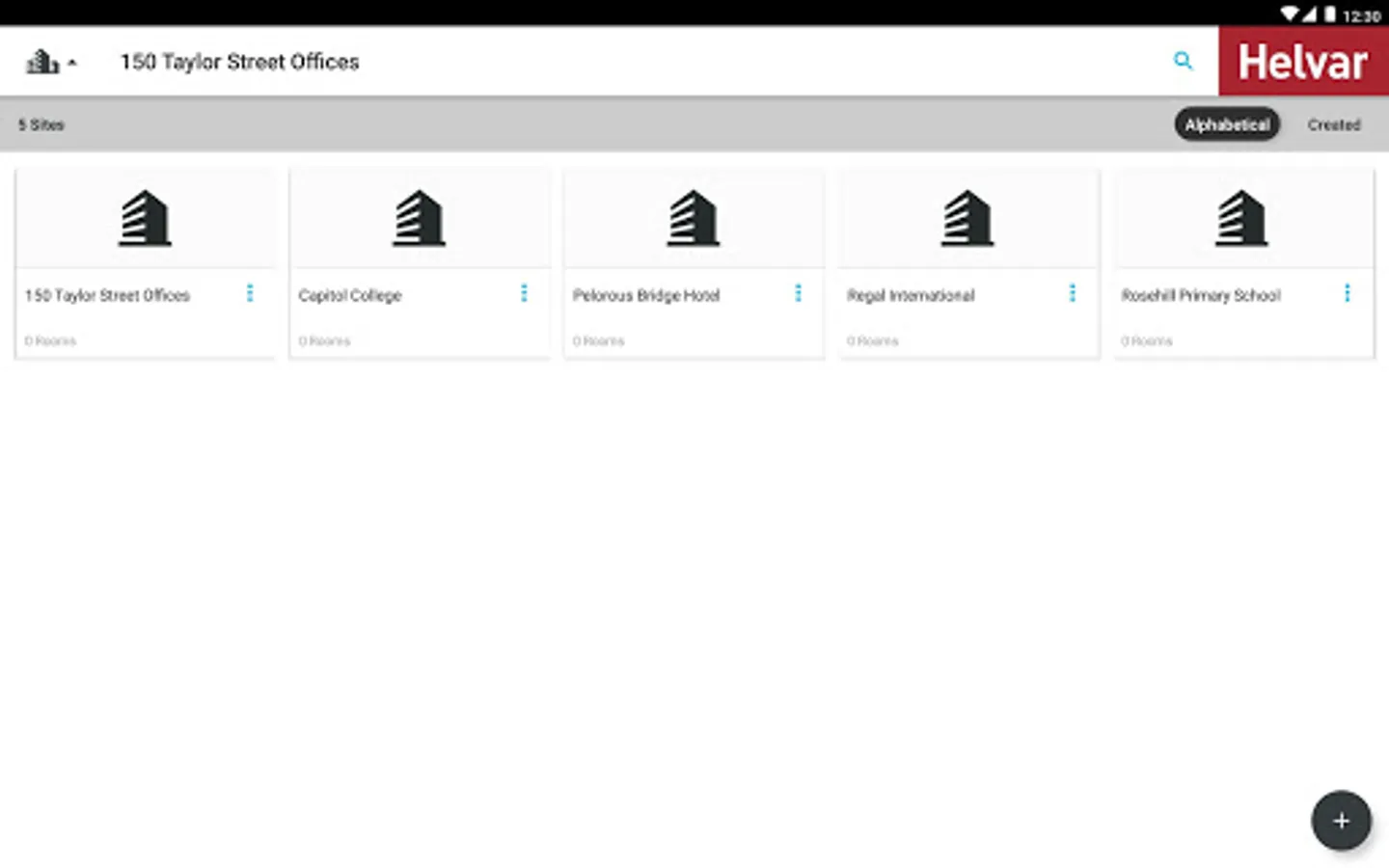
Task: Open options menu for Capitol College
Action: [524, 293]
